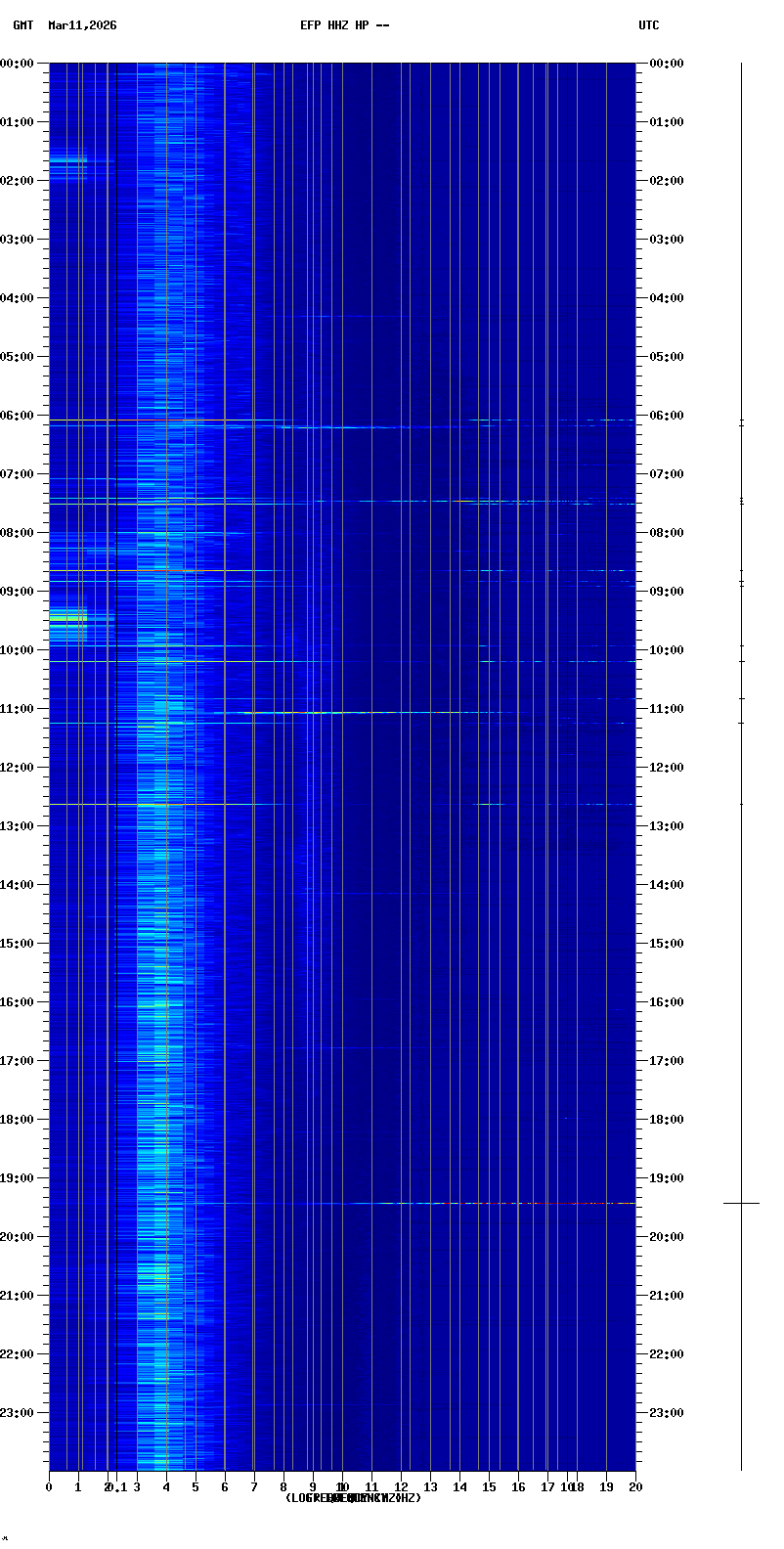
Task: Click the GMT label at top left
Action: pos(22,25)
